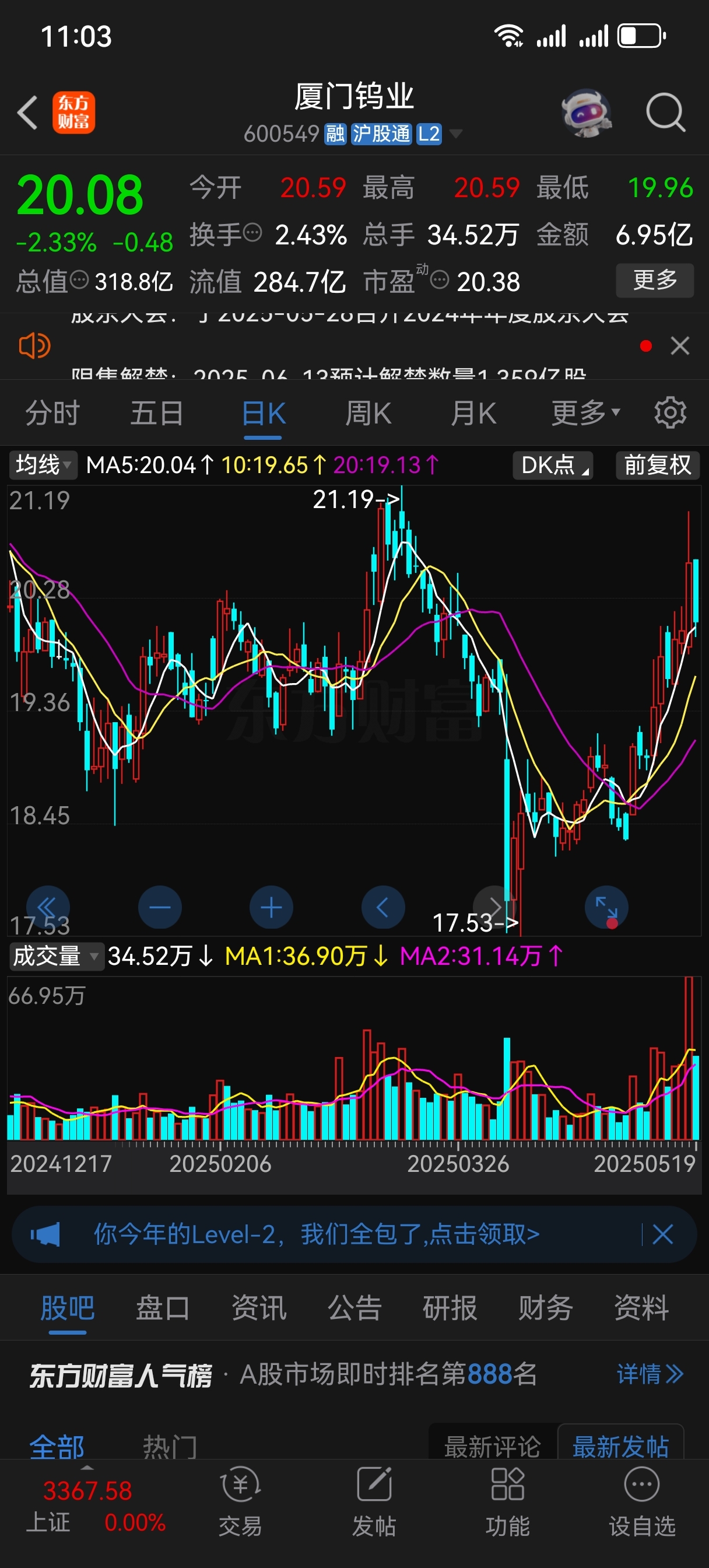Open the robot assistant avatar
The height and width of the screenshot is (1568, 709).
click(x=586, y=113)
